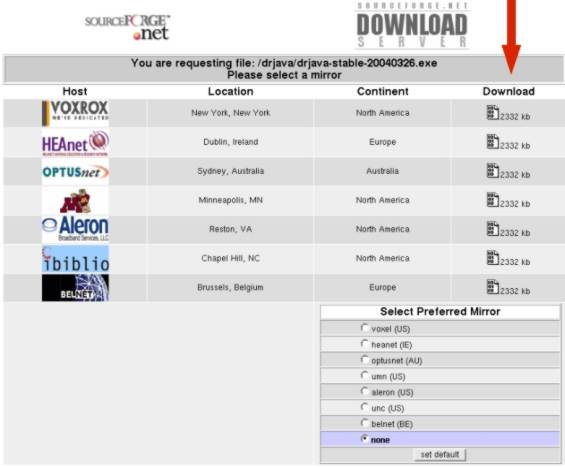Click the download file icon for Brussels, Belgium
The width and height of the screenshot is (565, 467).
(x=493, y=287)
